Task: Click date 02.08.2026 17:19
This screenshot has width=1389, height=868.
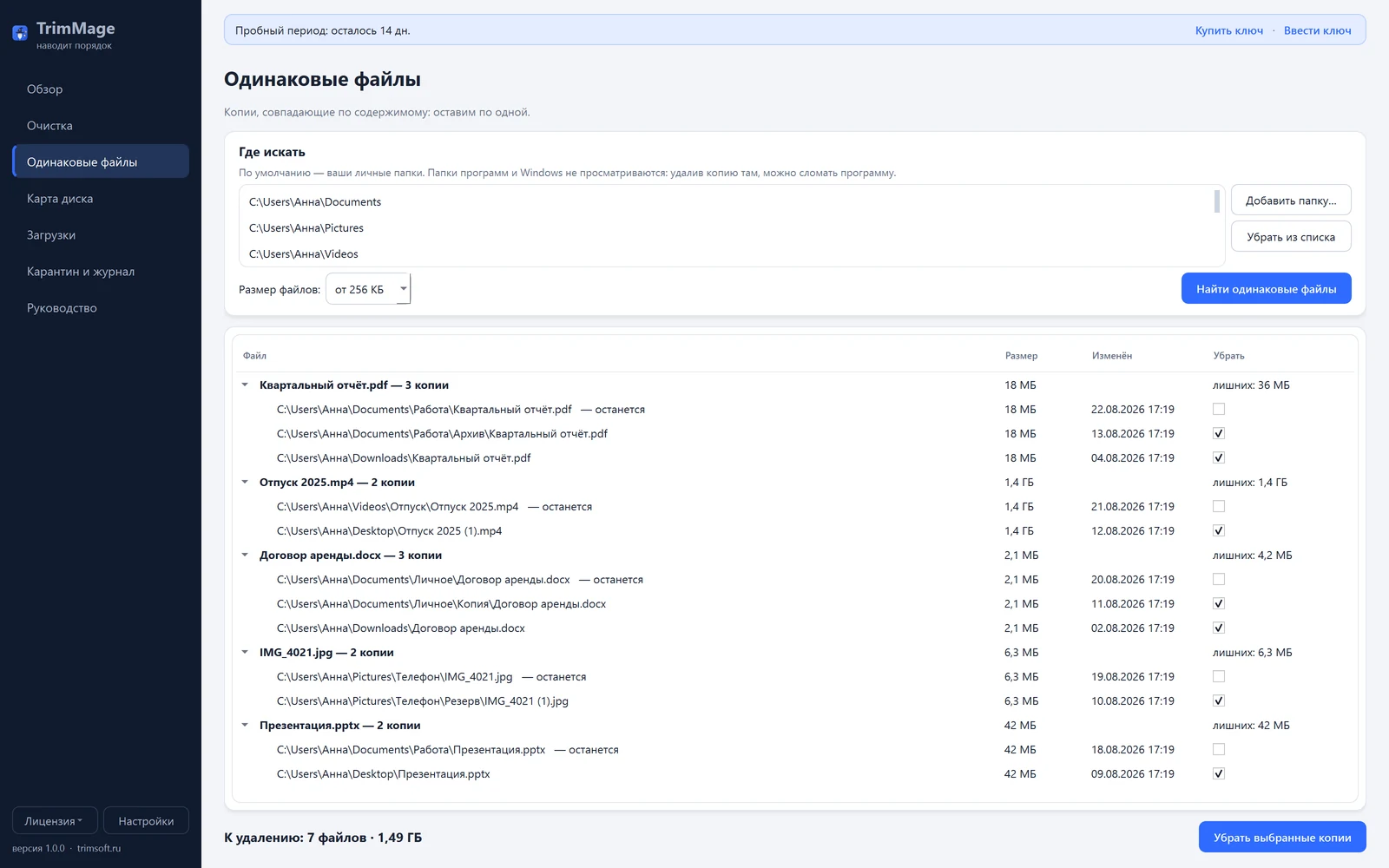Action: [x=1133, y=628]
